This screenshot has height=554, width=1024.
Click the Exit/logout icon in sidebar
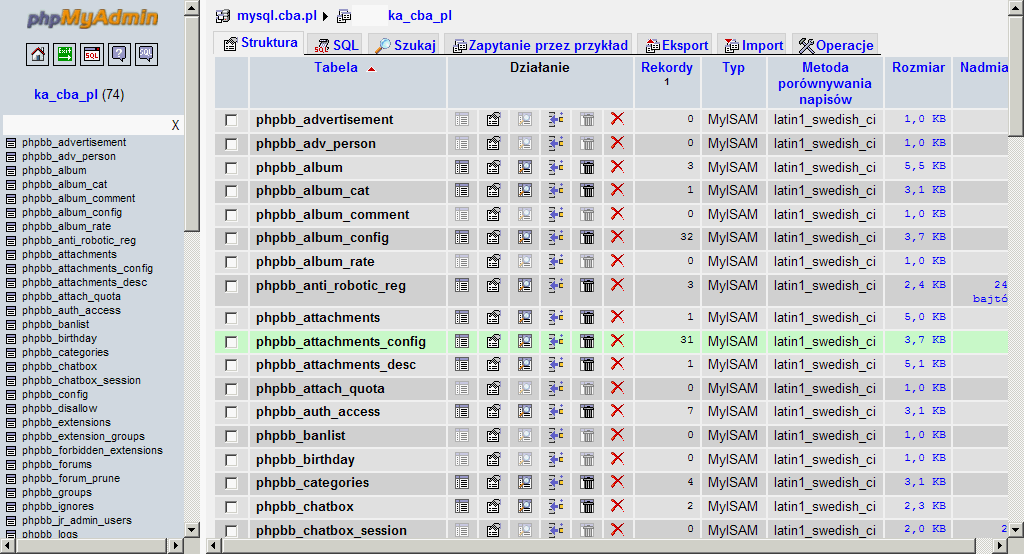pos(65,54)
